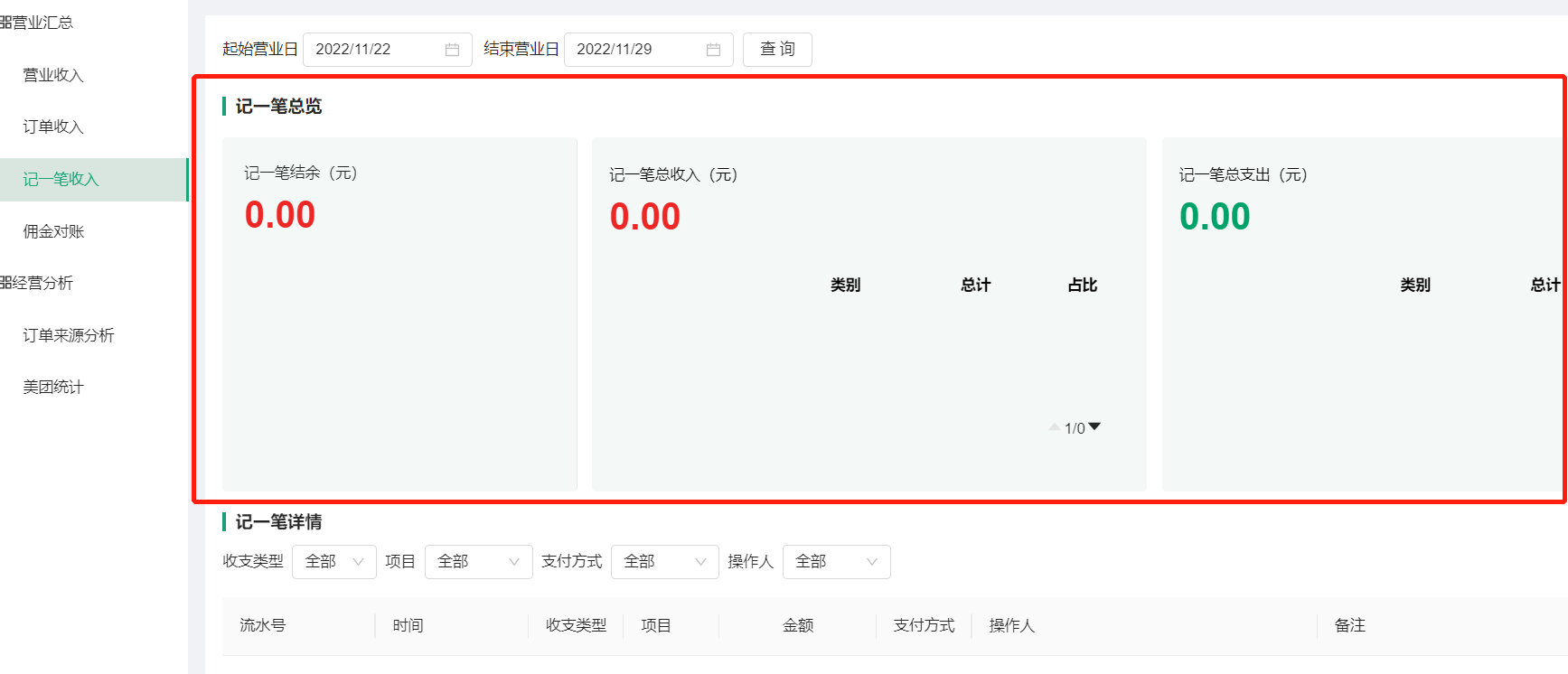
Task: Click 操作人 table column header
Action: pyautogui.click(x=1012, y=625)
